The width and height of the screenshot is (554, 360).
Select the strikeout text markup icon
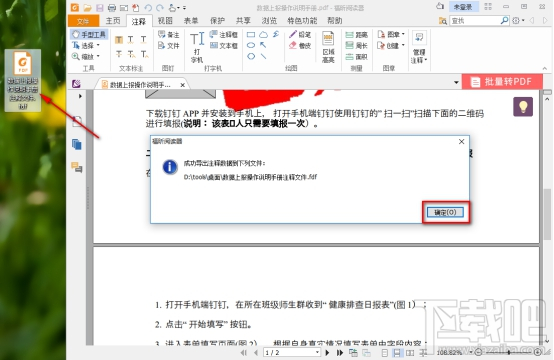click(x=119, y=54)
